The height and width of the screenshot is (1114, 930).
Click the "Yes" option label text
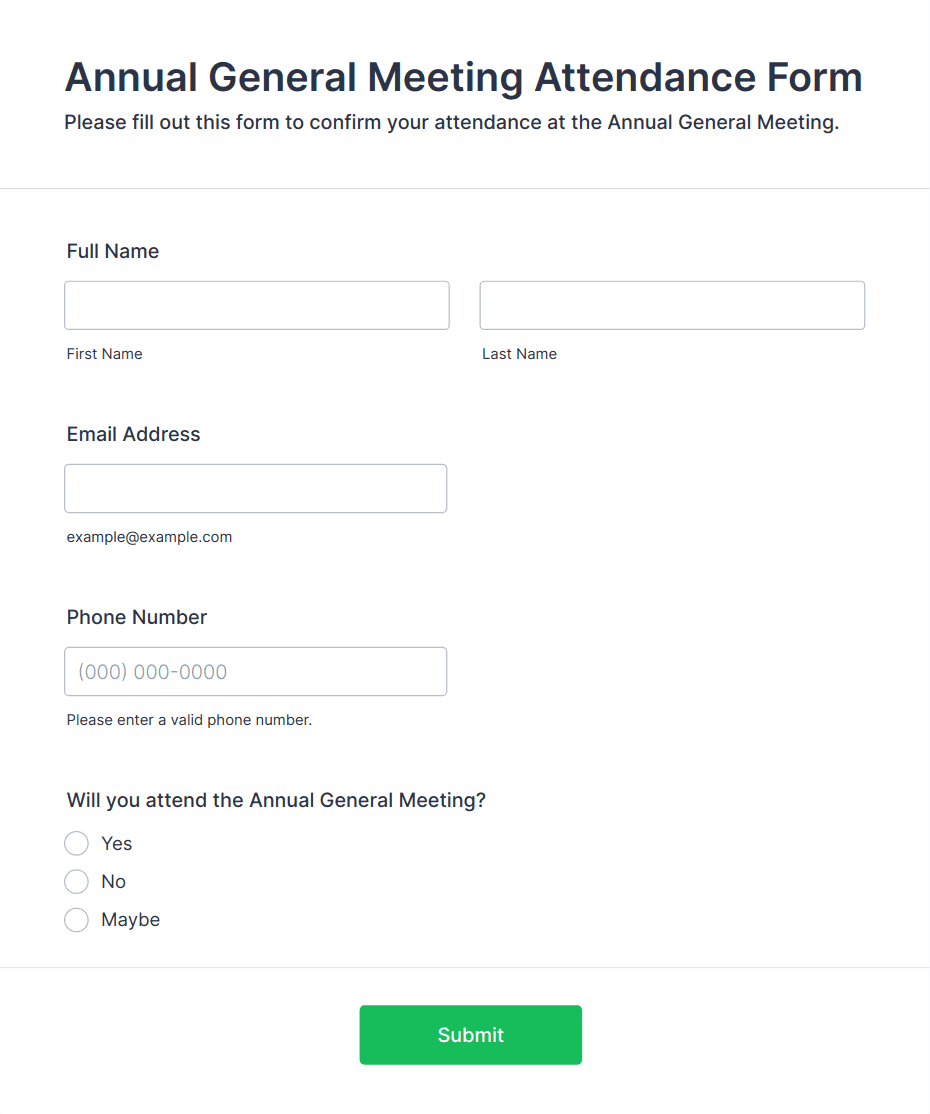(x=117, y=843)
